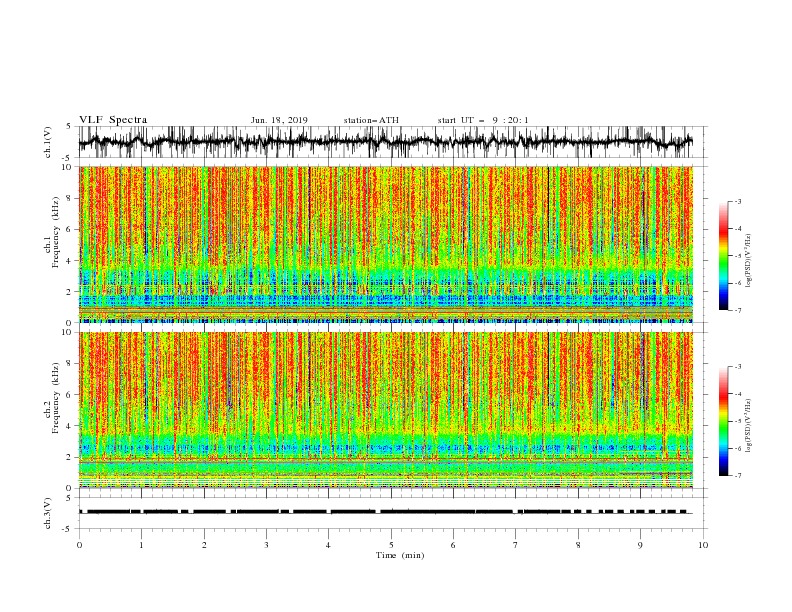Click the "VLF Spectra" title text
The width and height of the screenshot is (792, 612).
click(x=113, y=120)
